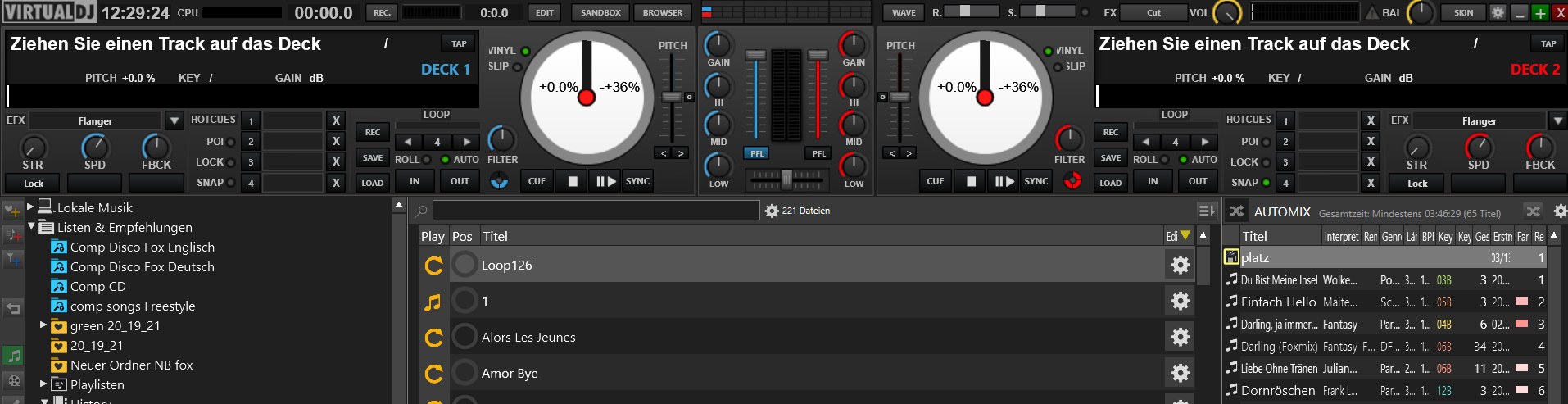Click Deck 1 loop IN button
Viewport: 1568px width, 404px height.
point(415,181)
